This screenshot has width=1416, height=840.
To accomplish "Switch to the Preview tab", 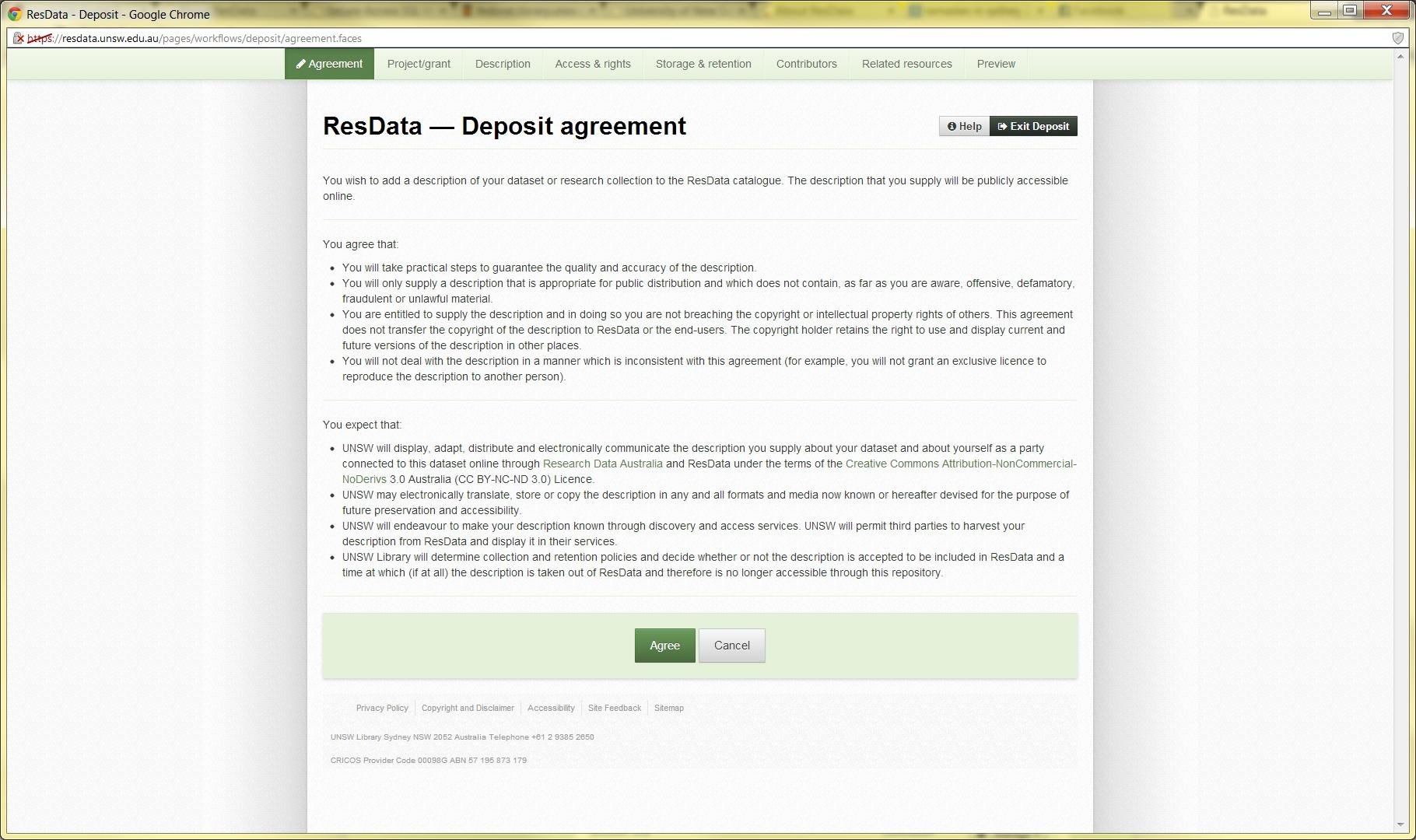I will (x=996, y=64).
